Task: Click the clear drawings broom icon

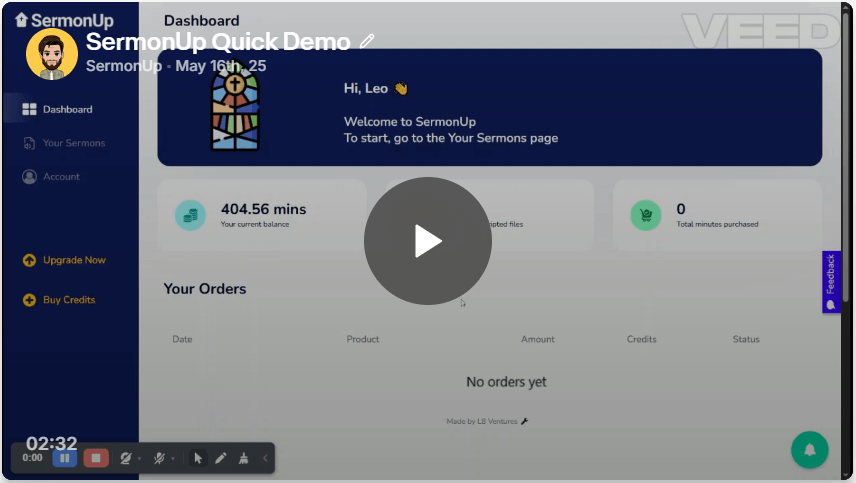Action: click(243, 458)
